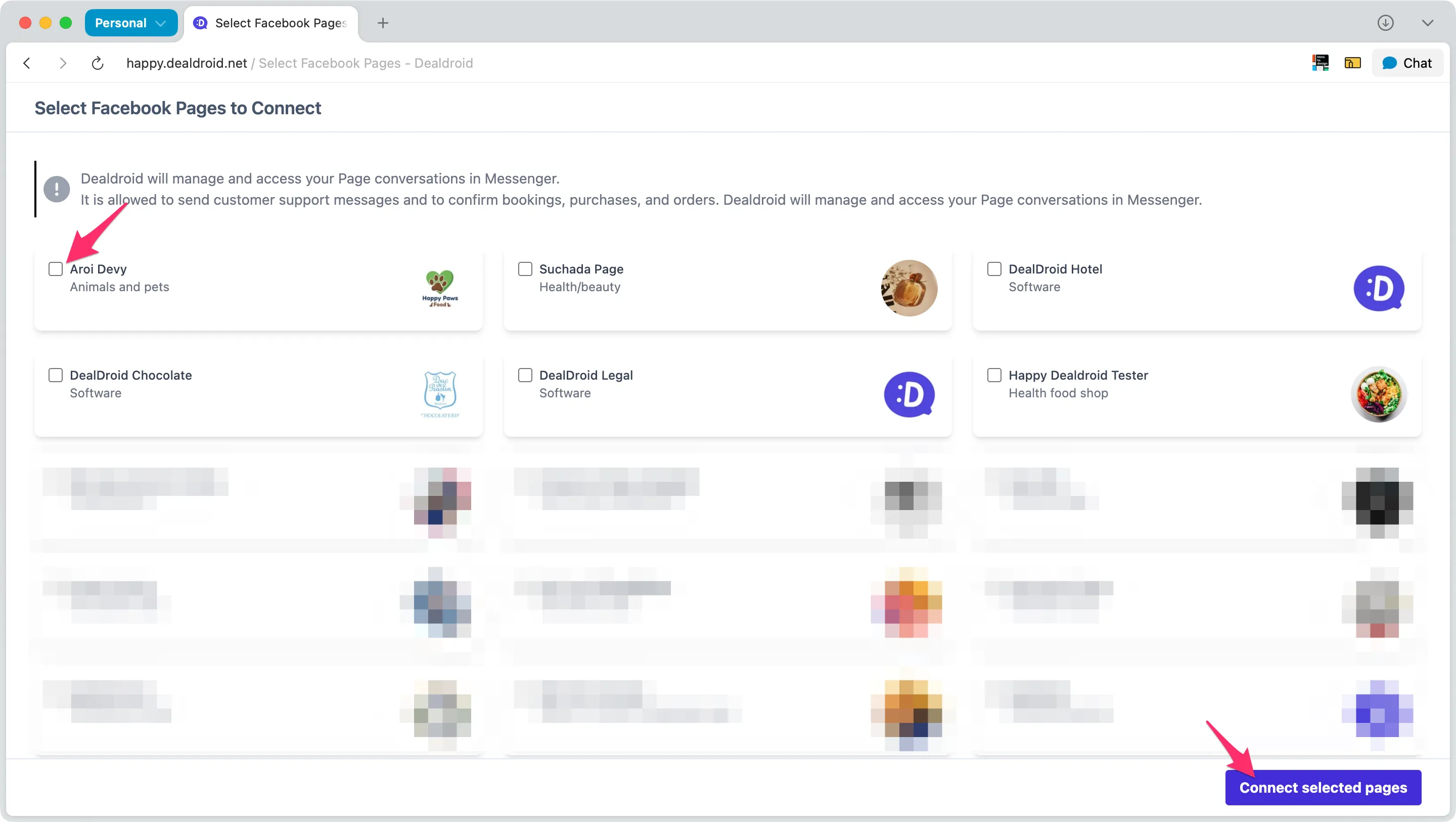Click the browser forward arrow
The height and width of the screenshot is (822, 1456).
(63, 63)
